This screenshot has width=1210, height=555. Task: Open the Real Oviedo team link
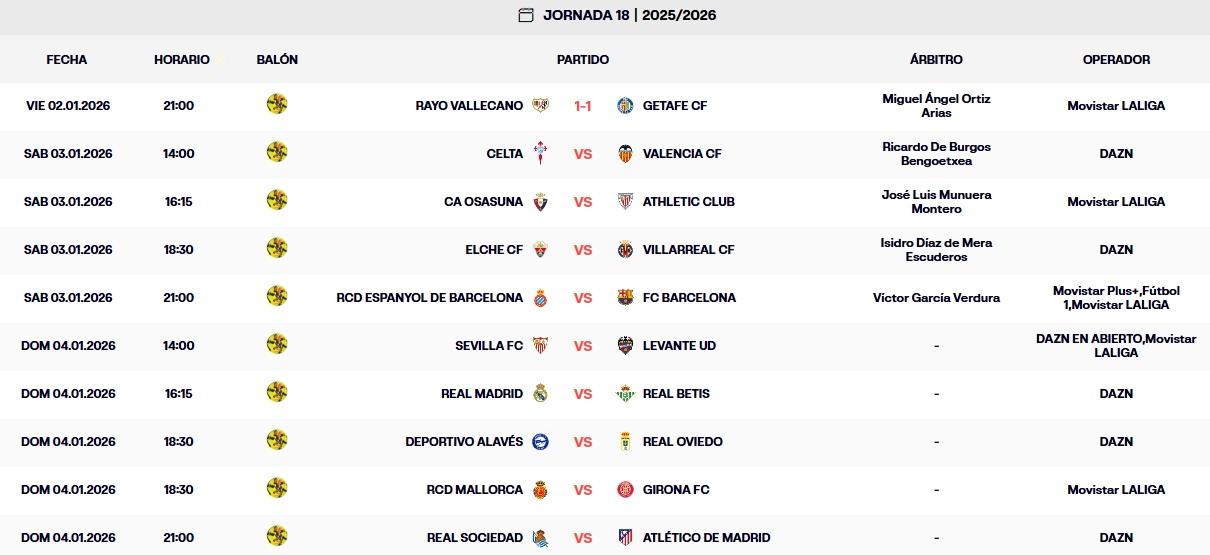click(x=682, y=441)
